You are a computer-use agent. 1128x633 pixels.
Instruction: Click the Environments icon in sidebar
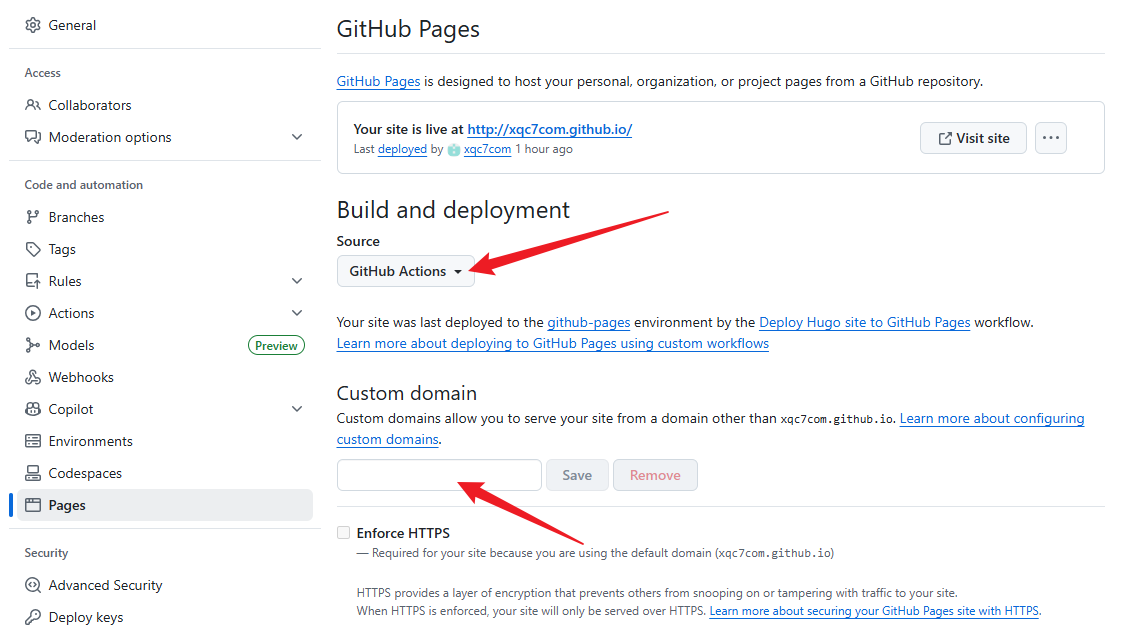click(x=33, y=441)
